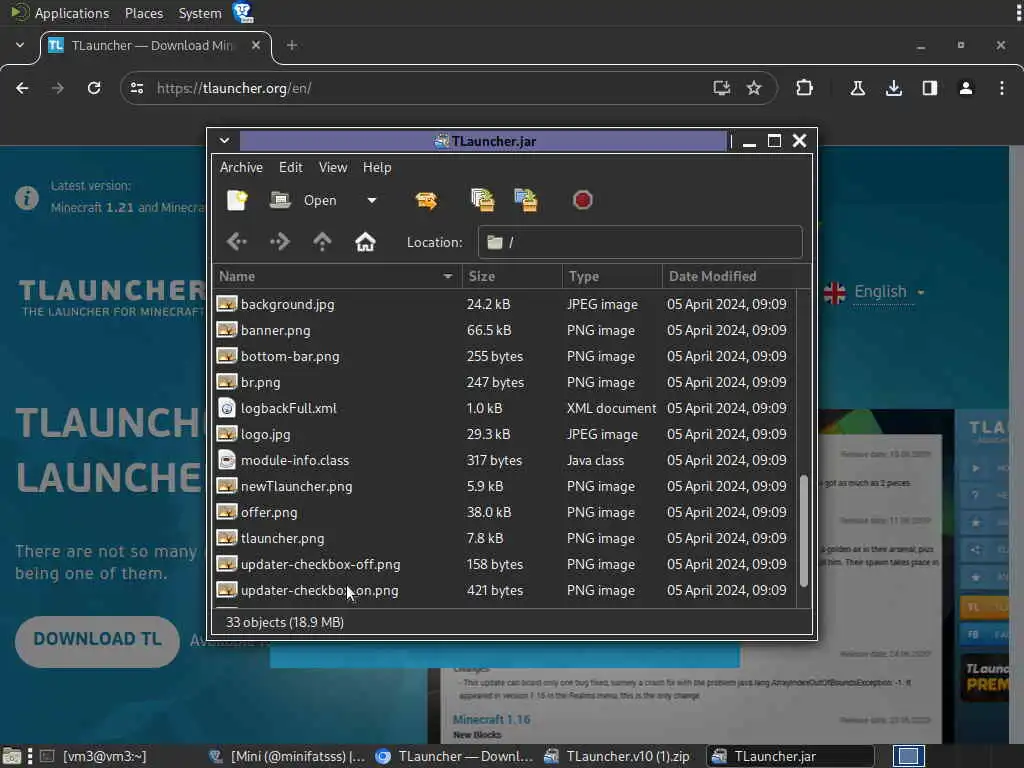Open the Archive menu
The height and width of the screenshot is (768, 1024).
point(241,167)
